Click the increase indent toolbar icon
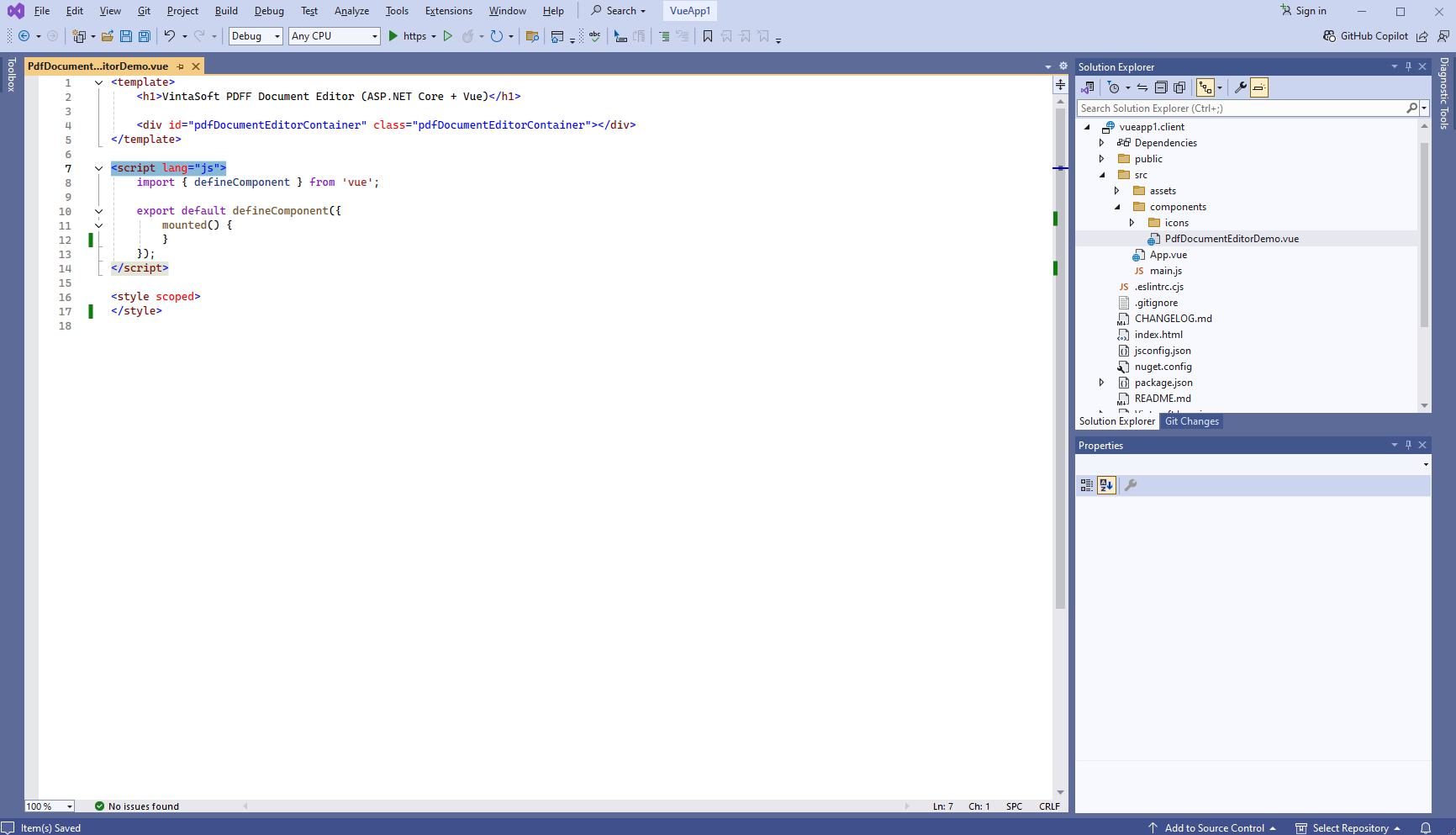This screenshot has width=1456, height=835. 664,36
